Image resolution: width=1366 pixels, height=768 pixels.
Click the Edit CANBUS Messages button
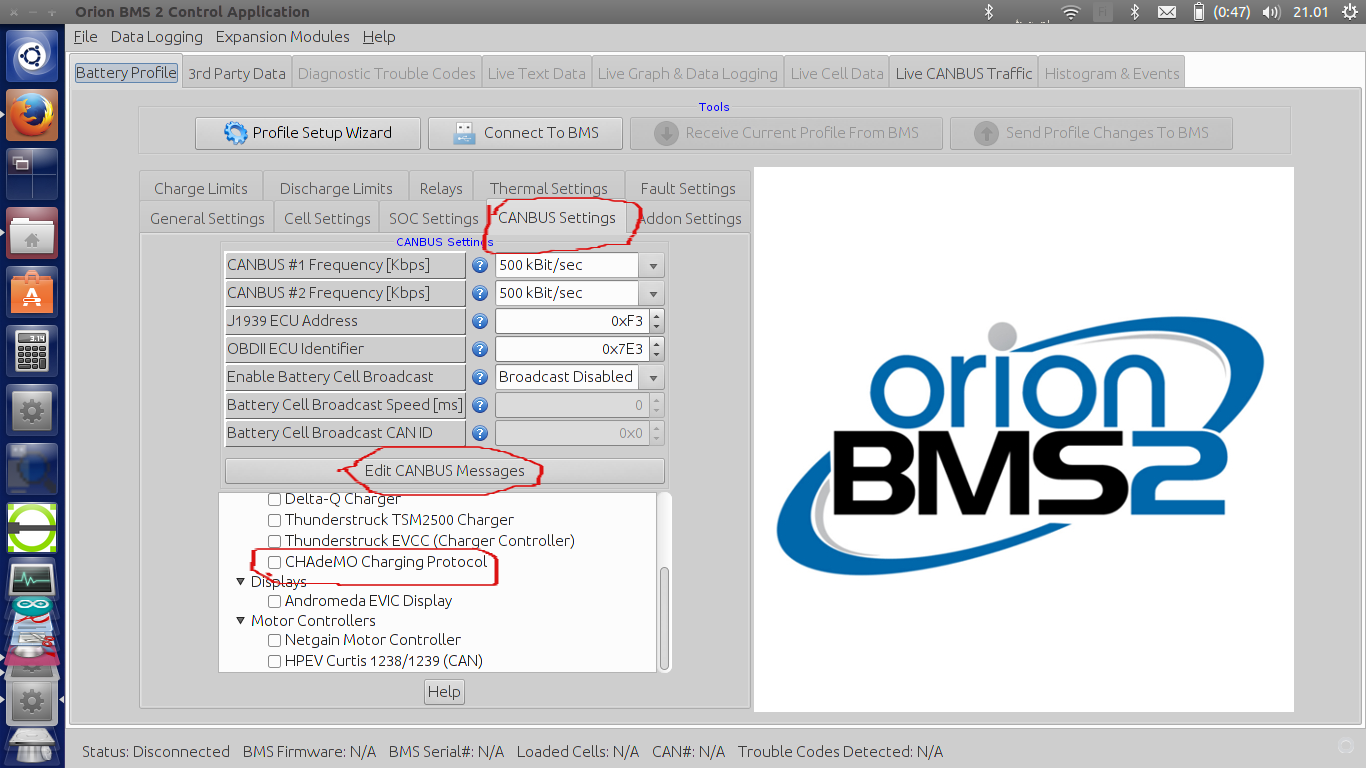(x=445, y=470)
